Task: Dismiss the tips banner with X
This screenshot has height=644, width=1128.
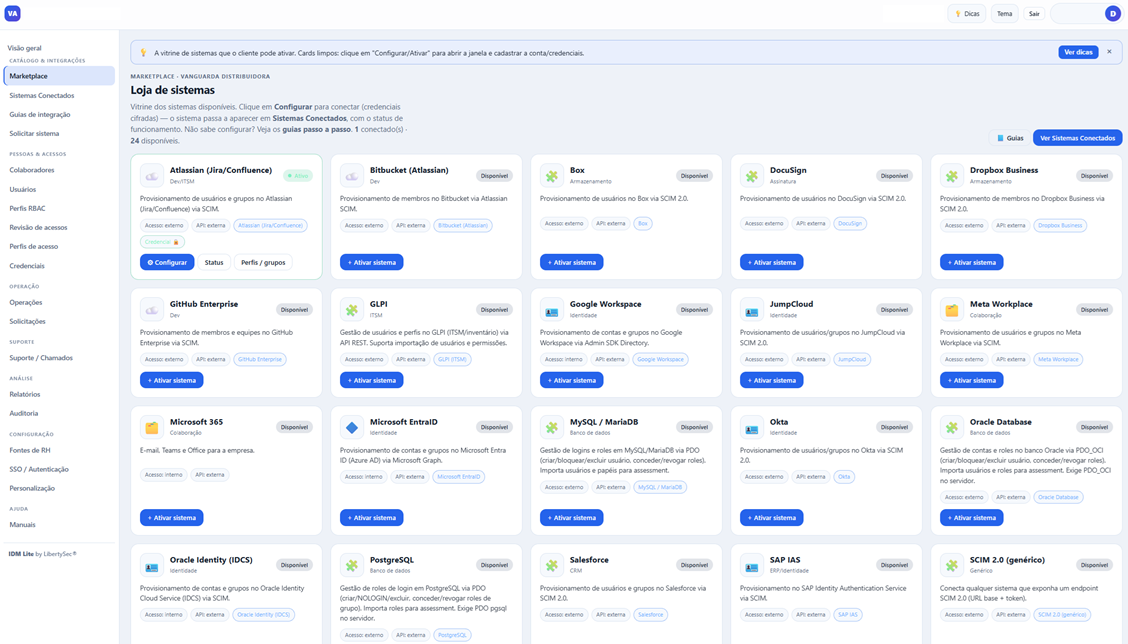Action: (x=1109, y=52)
